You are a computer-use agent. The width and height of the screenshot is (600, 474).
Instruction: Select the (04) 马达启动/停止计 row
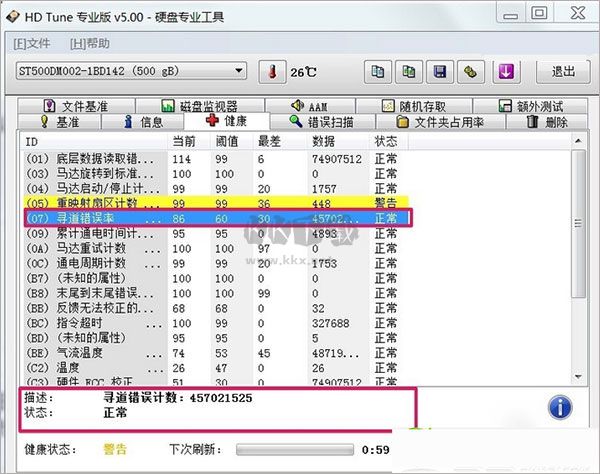click(216, 189)
